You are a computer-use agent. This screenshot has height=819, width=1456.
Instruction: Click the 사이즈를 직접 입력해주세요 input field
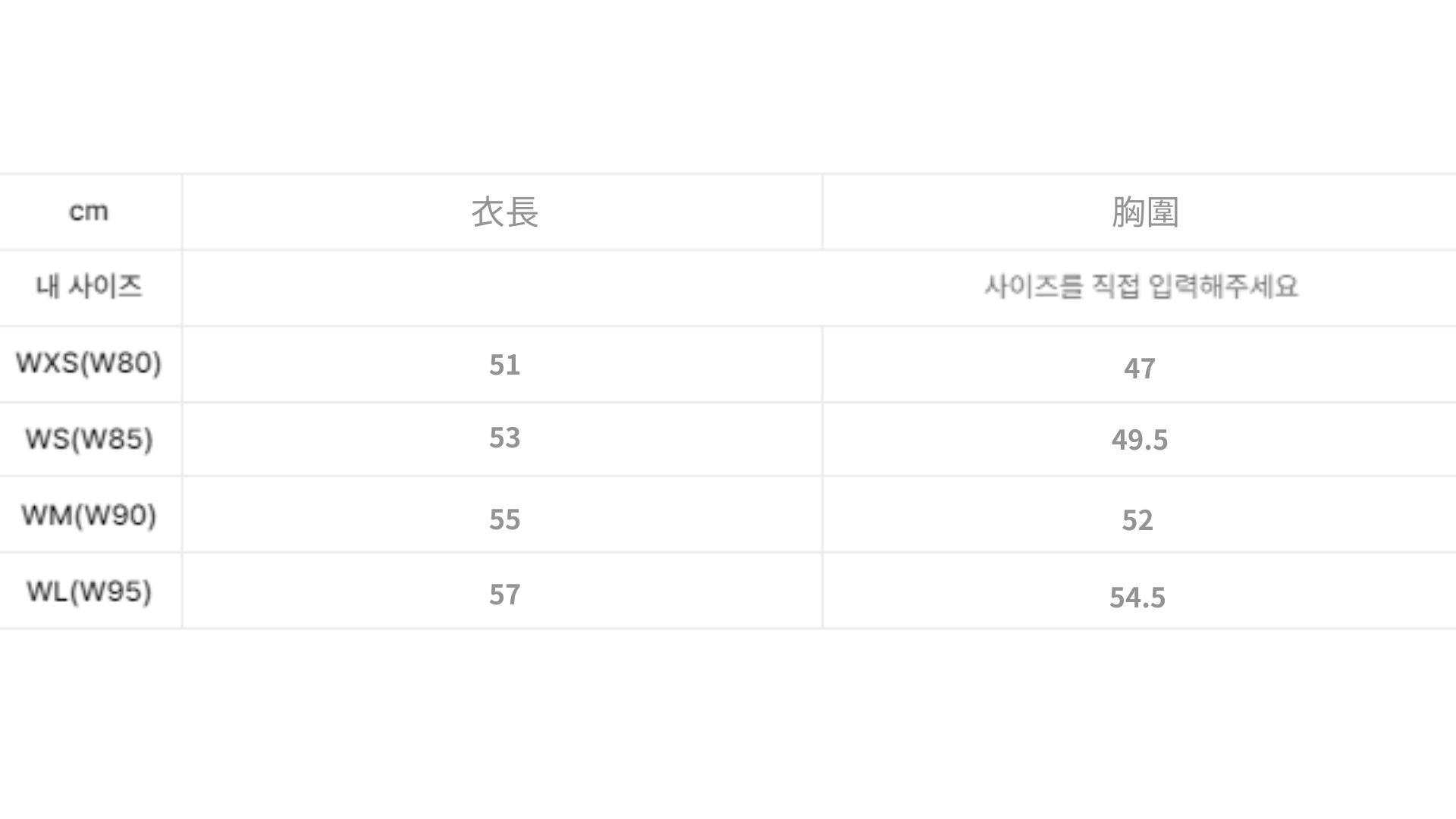click(1141, 287)
